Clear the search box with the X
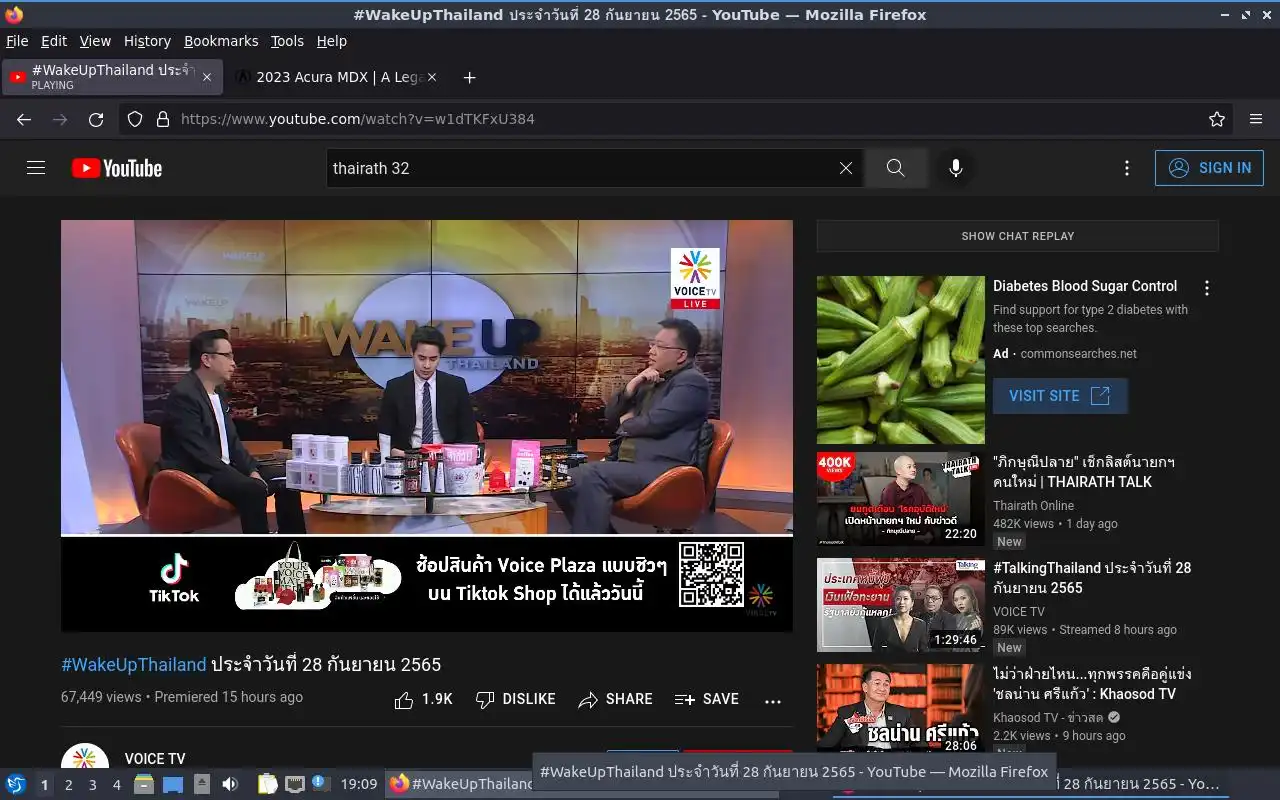The image size is (1280, 800). (x=846, y=168)
